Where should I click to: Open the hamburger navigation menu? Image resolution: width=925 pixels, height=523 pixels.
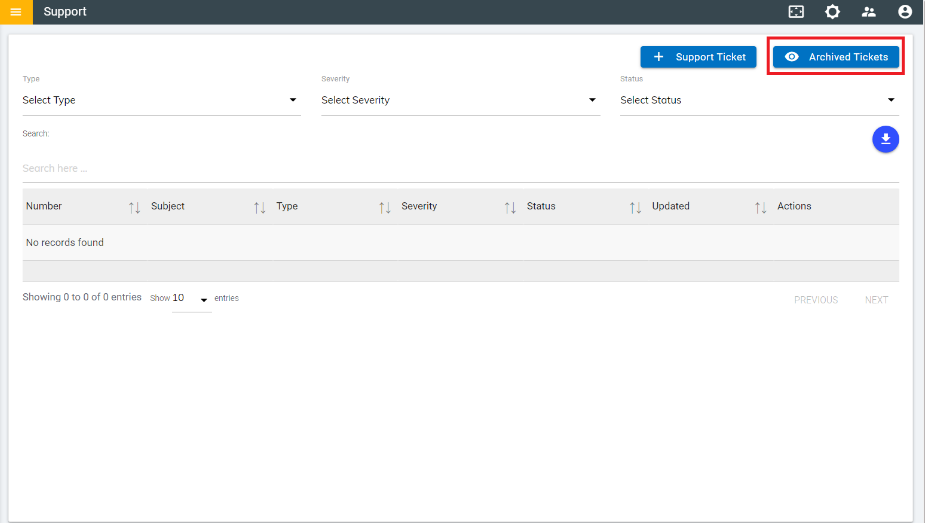[16, 12]
